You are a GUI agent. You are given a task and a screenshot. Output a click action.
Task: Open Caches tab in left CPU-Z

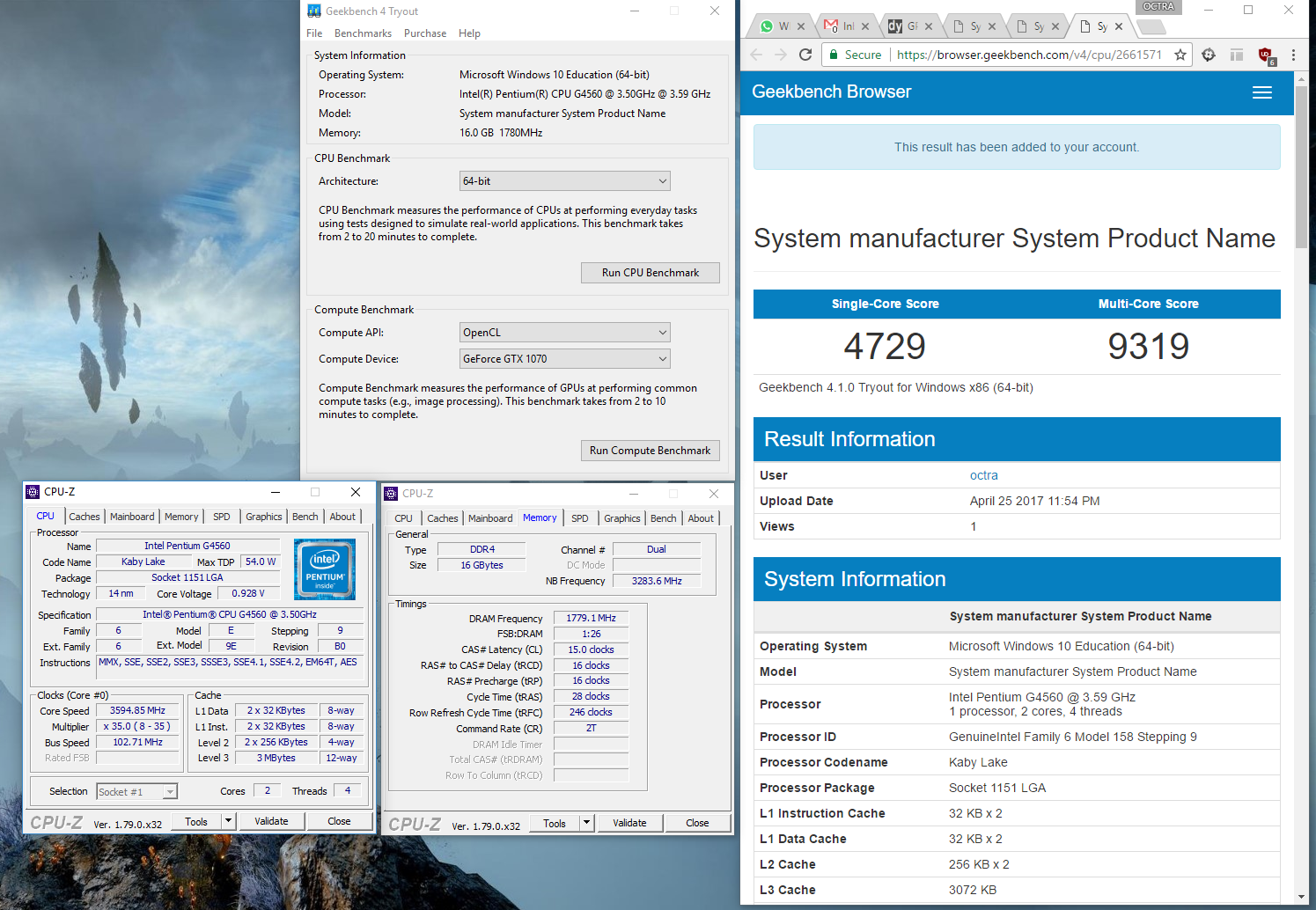click(85, 517)
